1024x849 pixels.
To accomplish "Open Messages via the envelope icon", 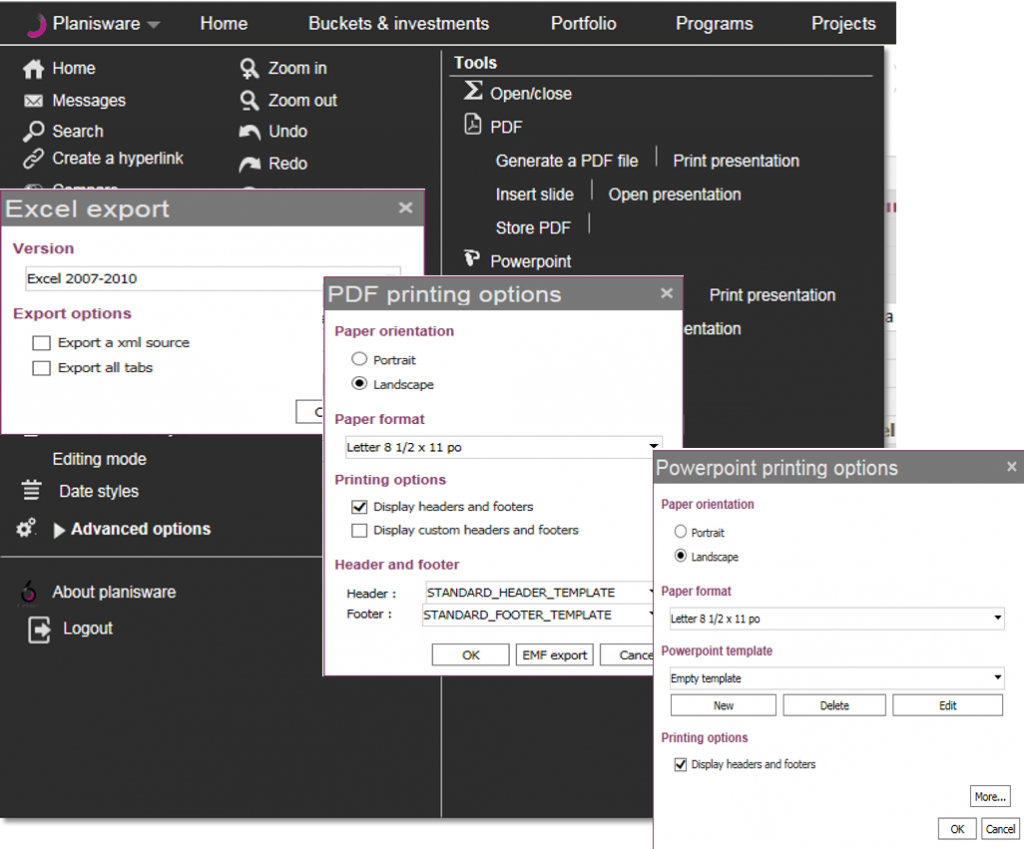I will pos(33,101).
